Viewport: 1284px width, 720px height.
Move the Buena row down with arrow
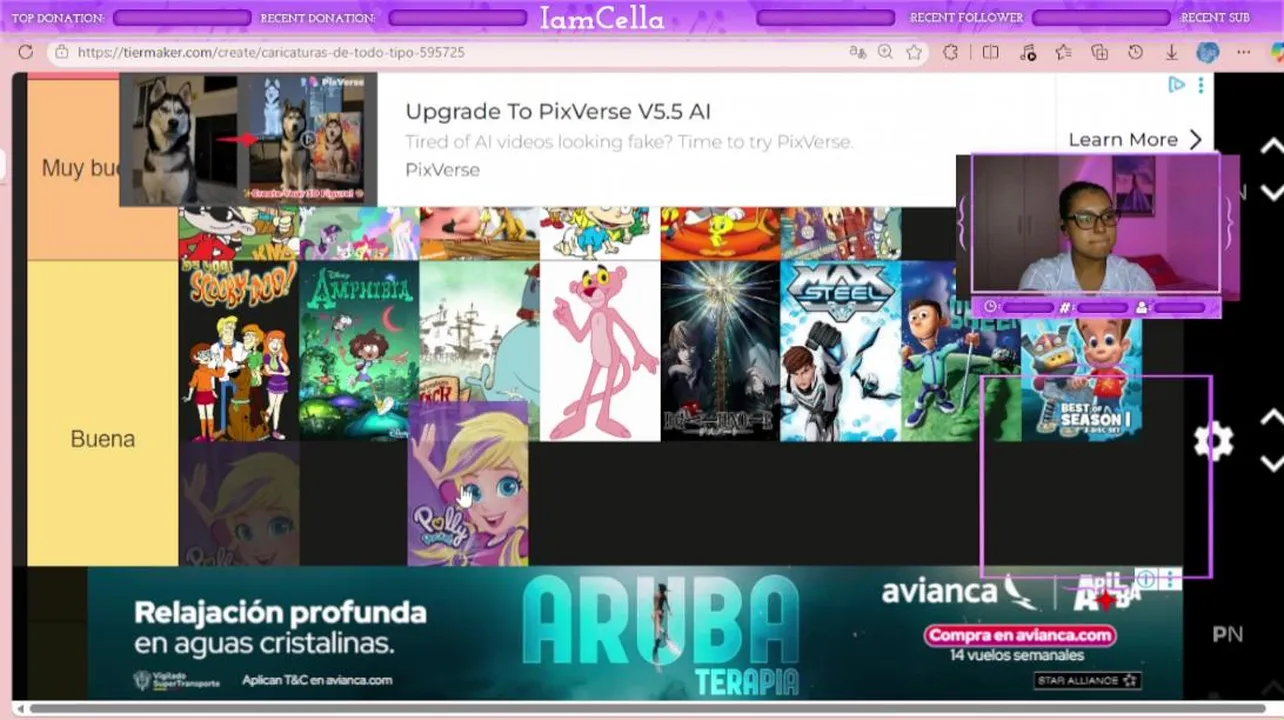[1270, 463]
